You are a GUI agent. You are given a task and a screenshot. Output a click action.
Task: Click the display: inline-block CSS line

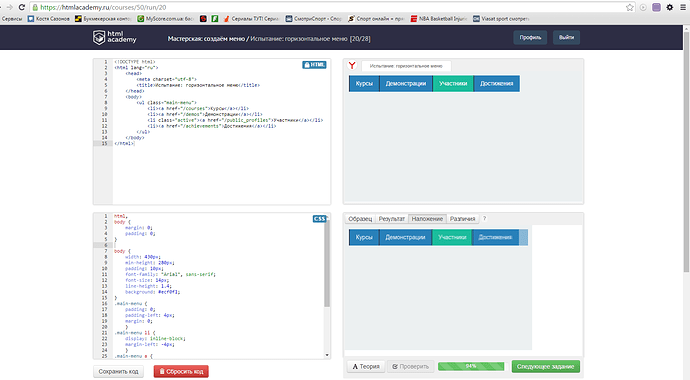(155, 339)
